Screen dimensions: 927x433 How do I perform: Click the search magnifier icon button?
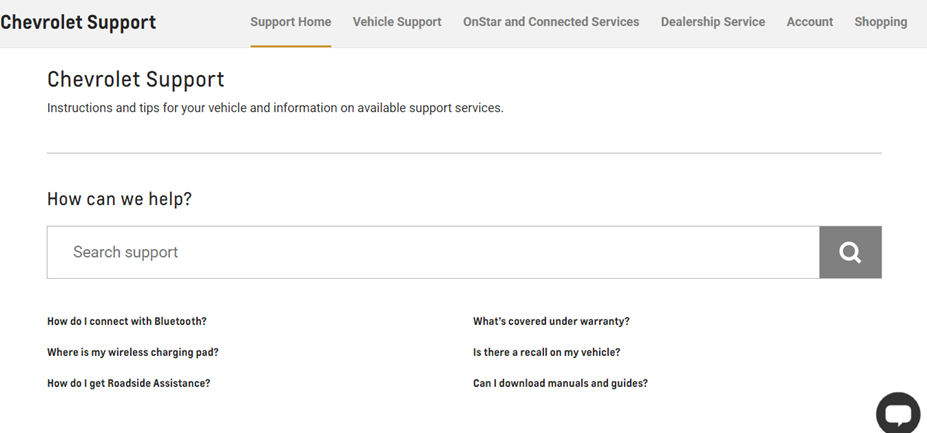(850, 252)
